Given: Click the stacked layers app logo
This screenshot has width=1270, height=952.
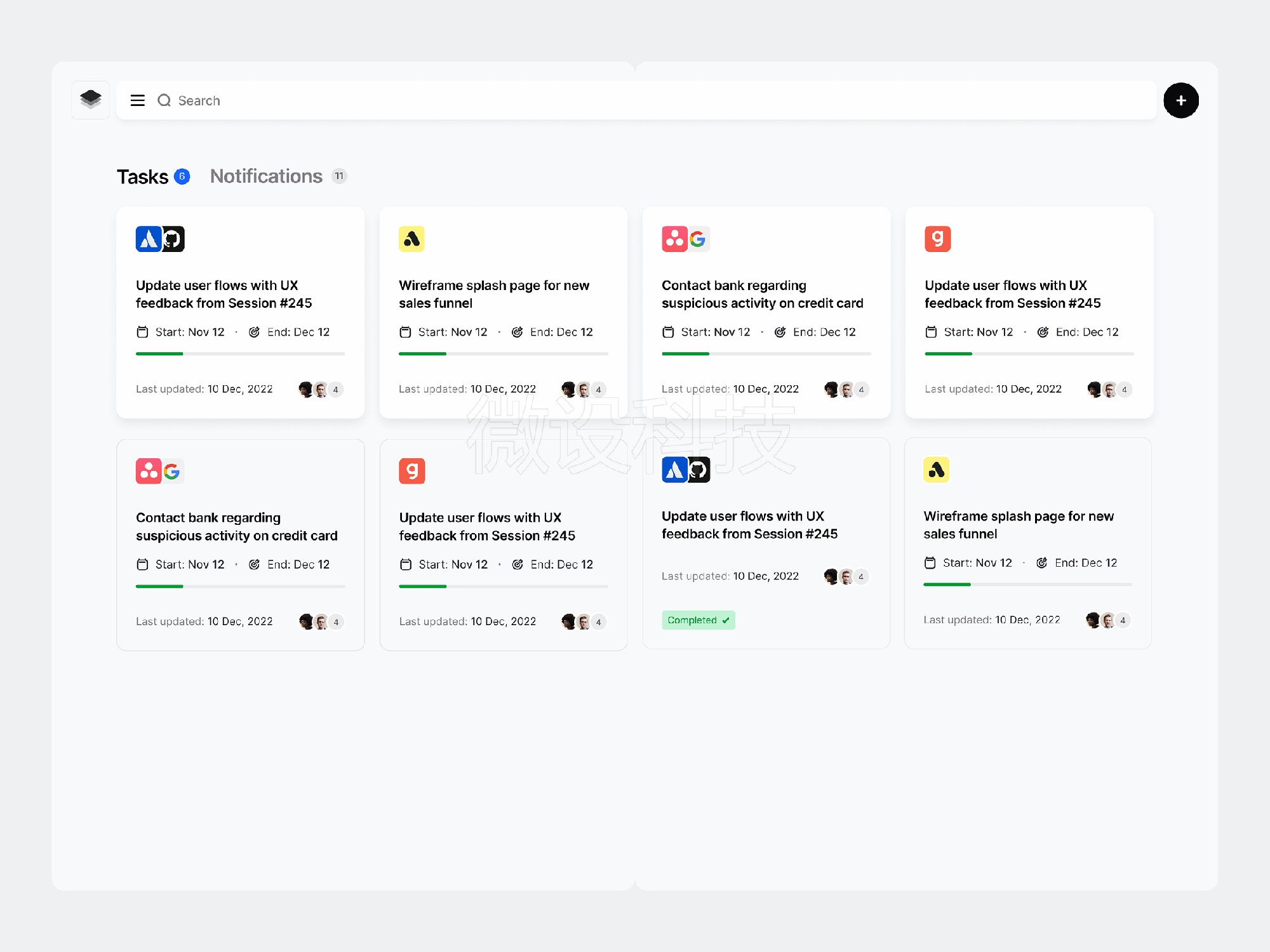Looking at the screenshot, I should click(x=91, y=100).
